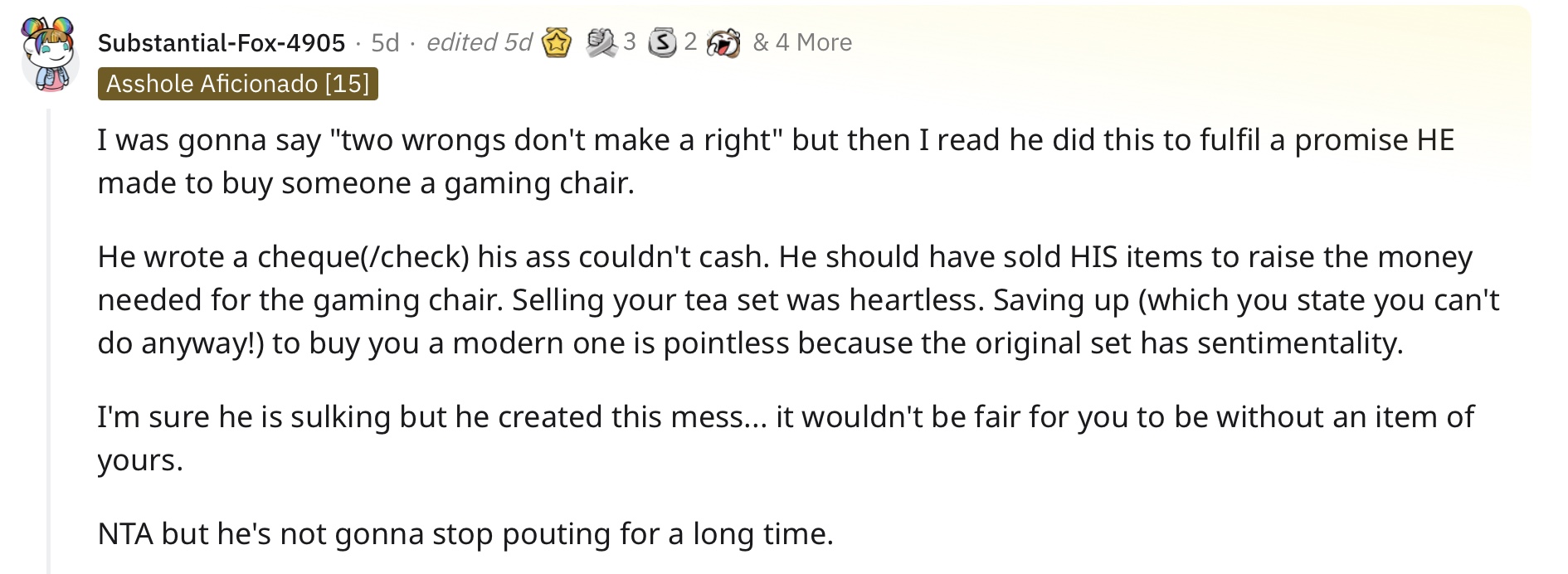
Task: Click the silver award count '2'
Action: click(x=690, y=41)
